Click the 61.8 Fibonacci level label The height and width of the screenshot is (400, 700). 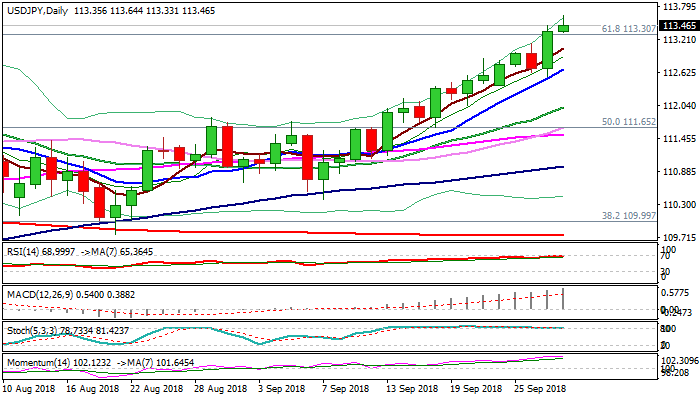coord(630,29)
